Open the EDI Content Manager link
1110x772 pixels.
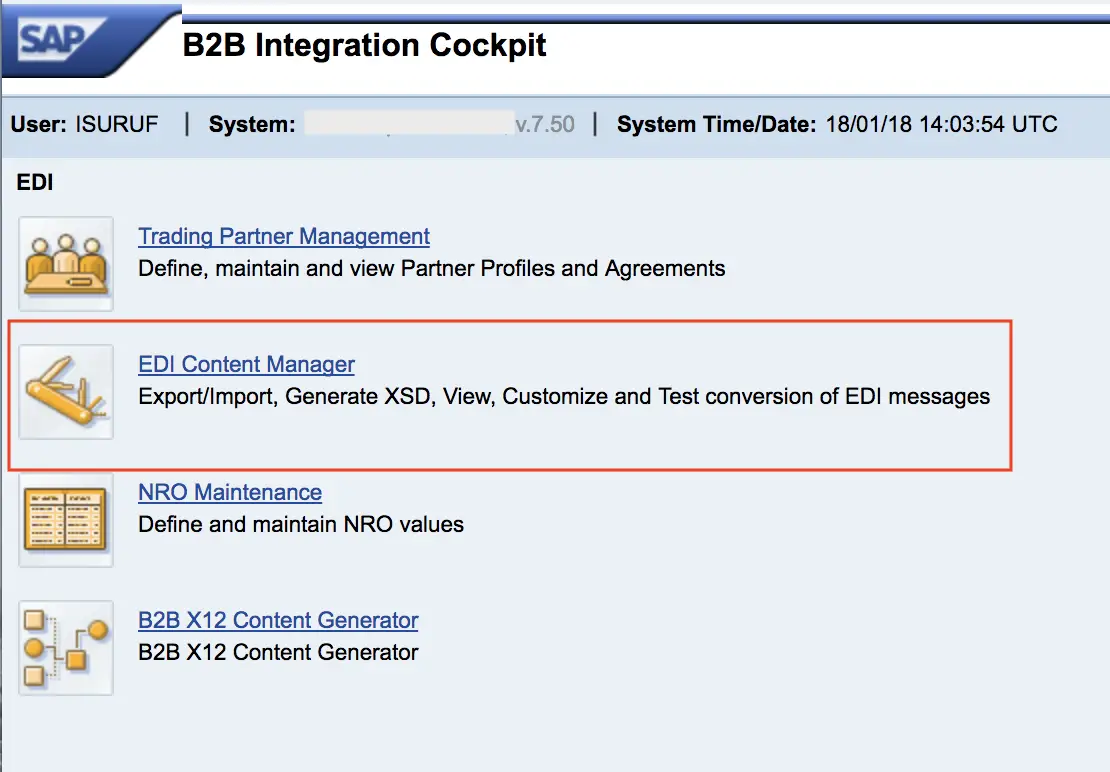point(246,364)
